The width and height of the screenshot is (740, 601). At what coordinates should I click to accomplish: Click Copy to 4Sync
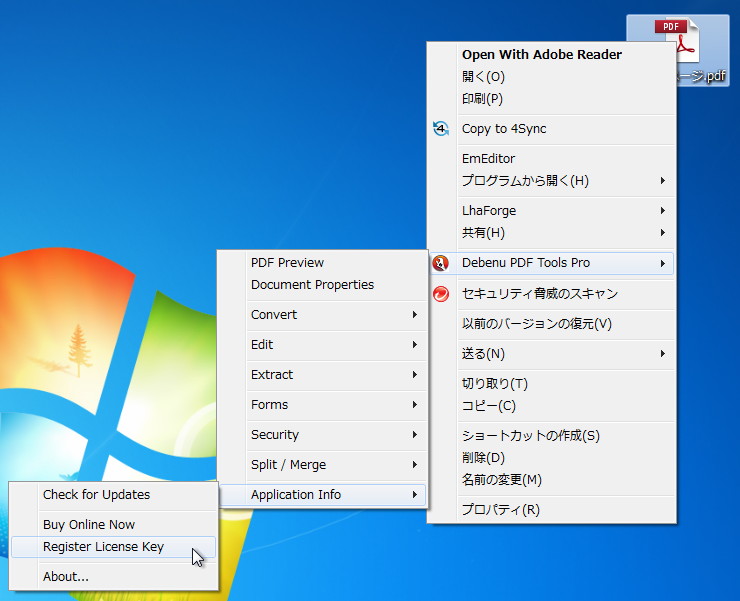point(551,128)
